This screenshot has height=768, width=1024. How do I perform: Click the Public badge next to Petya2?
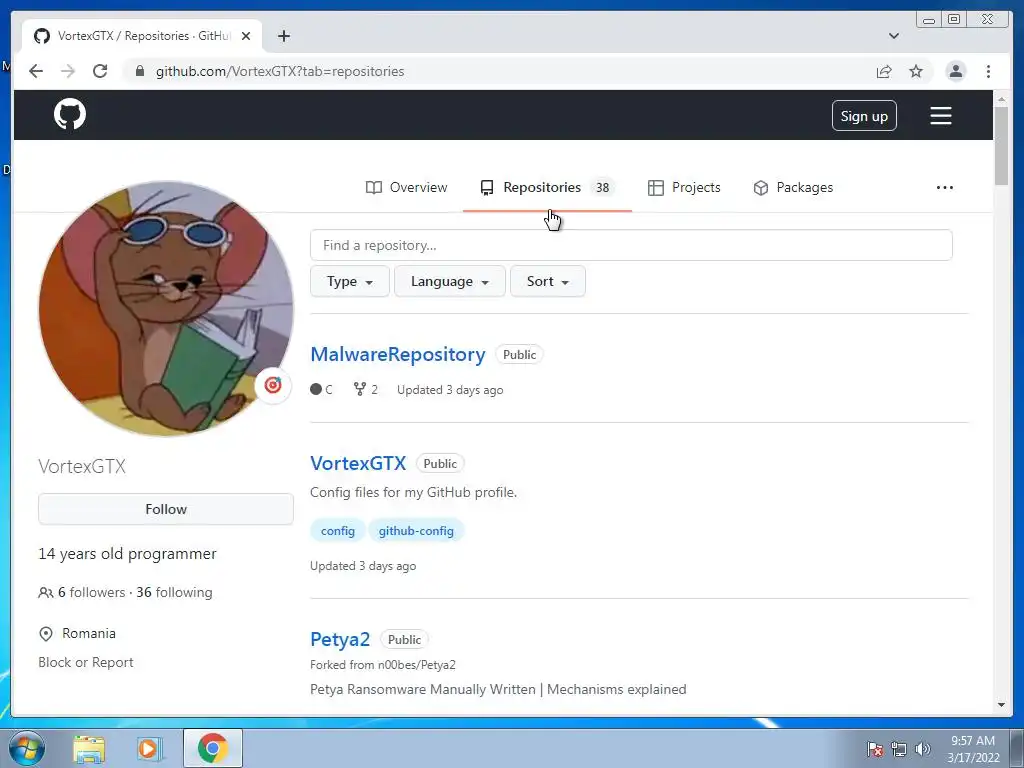tap(404, 639)
